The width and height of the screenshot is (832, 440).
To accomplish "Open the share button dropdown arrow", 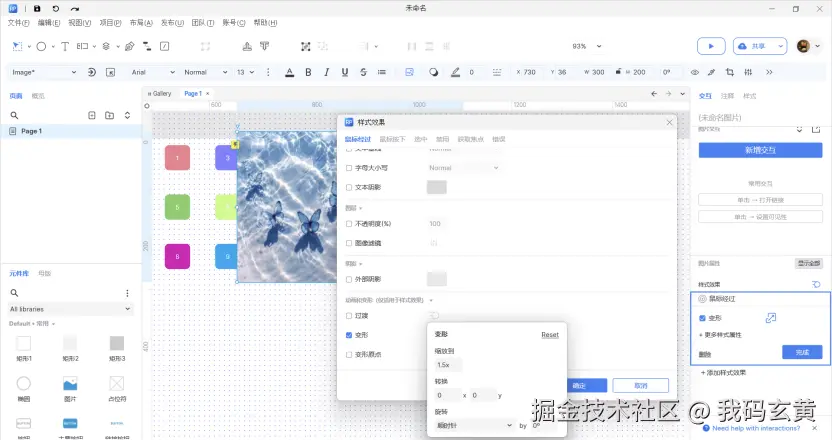I will 780,46.
